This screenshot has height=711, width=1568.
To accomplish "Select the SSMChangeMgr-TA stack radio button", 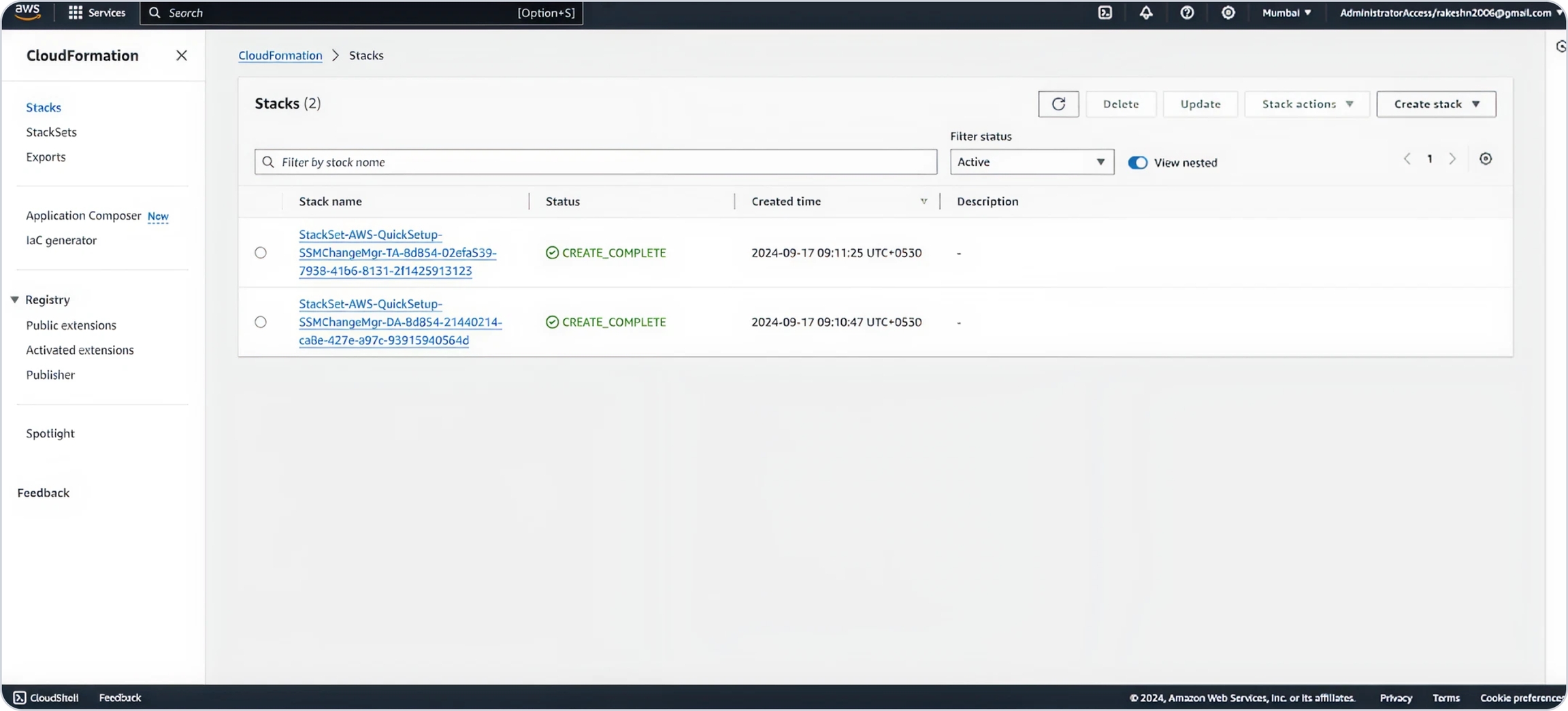I will 261,253.
